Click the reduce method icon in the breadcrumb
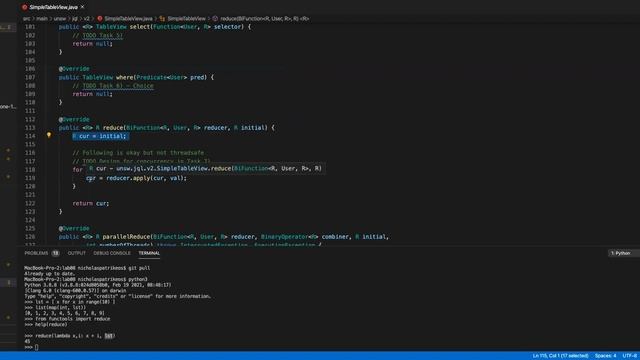 click(215, 18)
